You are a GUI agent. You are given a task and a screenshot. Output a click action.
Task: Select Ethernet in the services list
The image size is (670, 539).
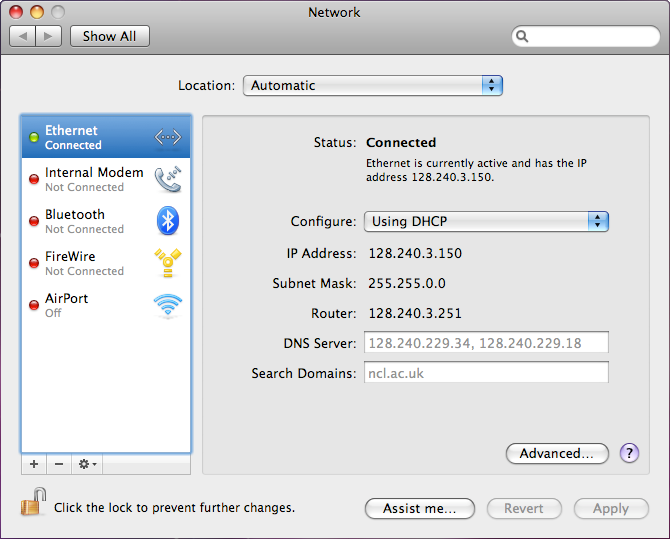pyautogui.click(x=90, y=137)
